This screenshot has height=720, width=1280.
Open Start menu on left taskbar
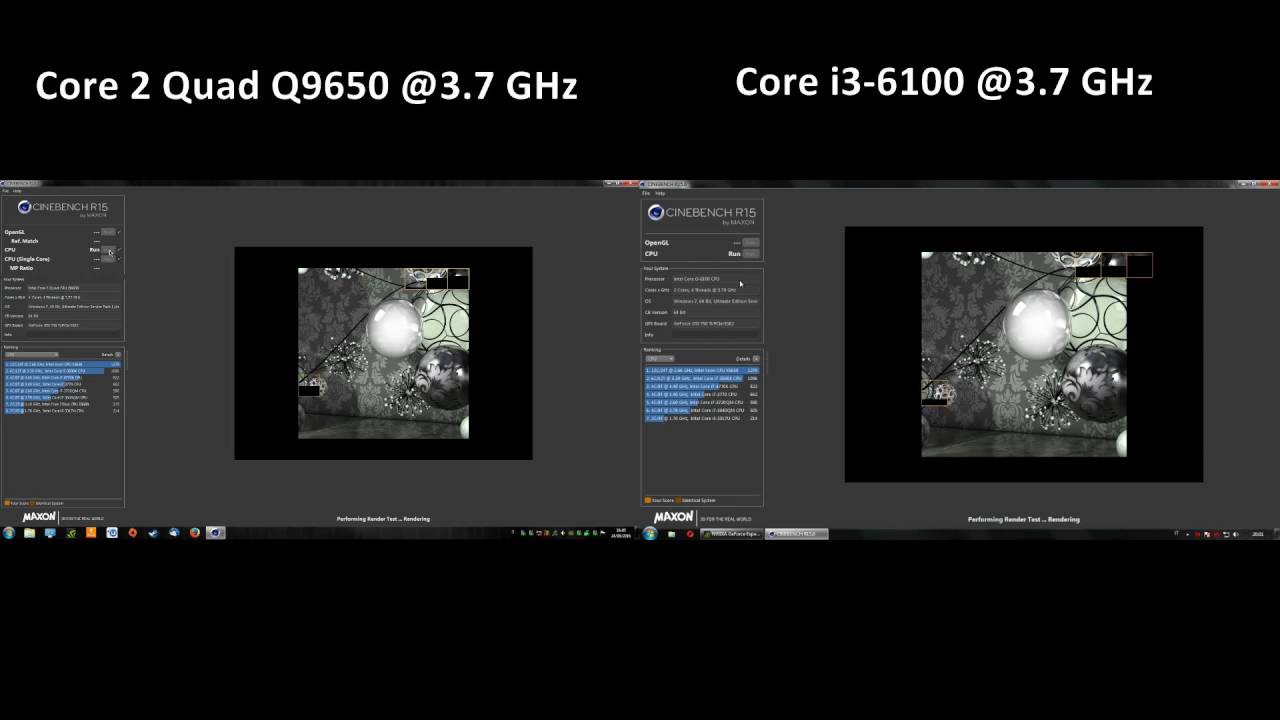click(x=9, y=533)
